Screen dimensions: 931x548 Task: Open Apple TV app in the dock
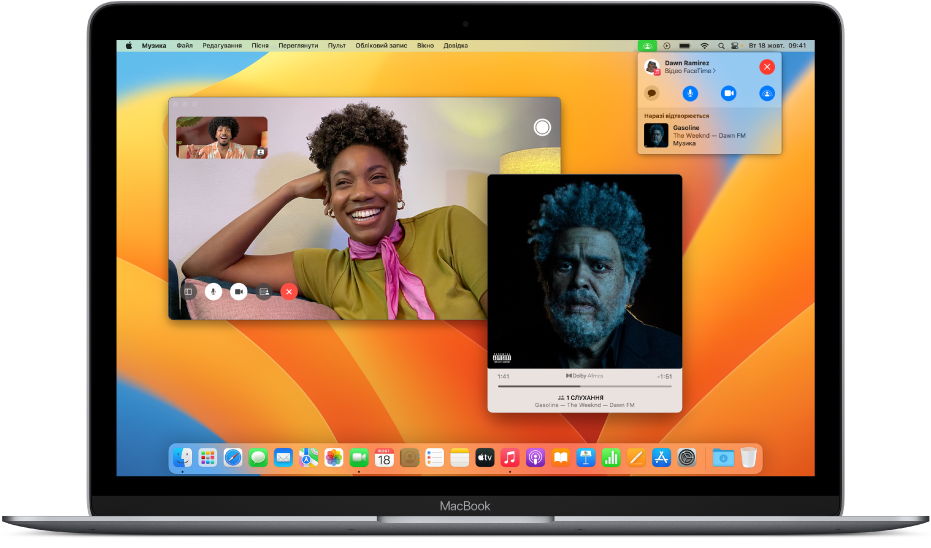[x=484, y=458]
